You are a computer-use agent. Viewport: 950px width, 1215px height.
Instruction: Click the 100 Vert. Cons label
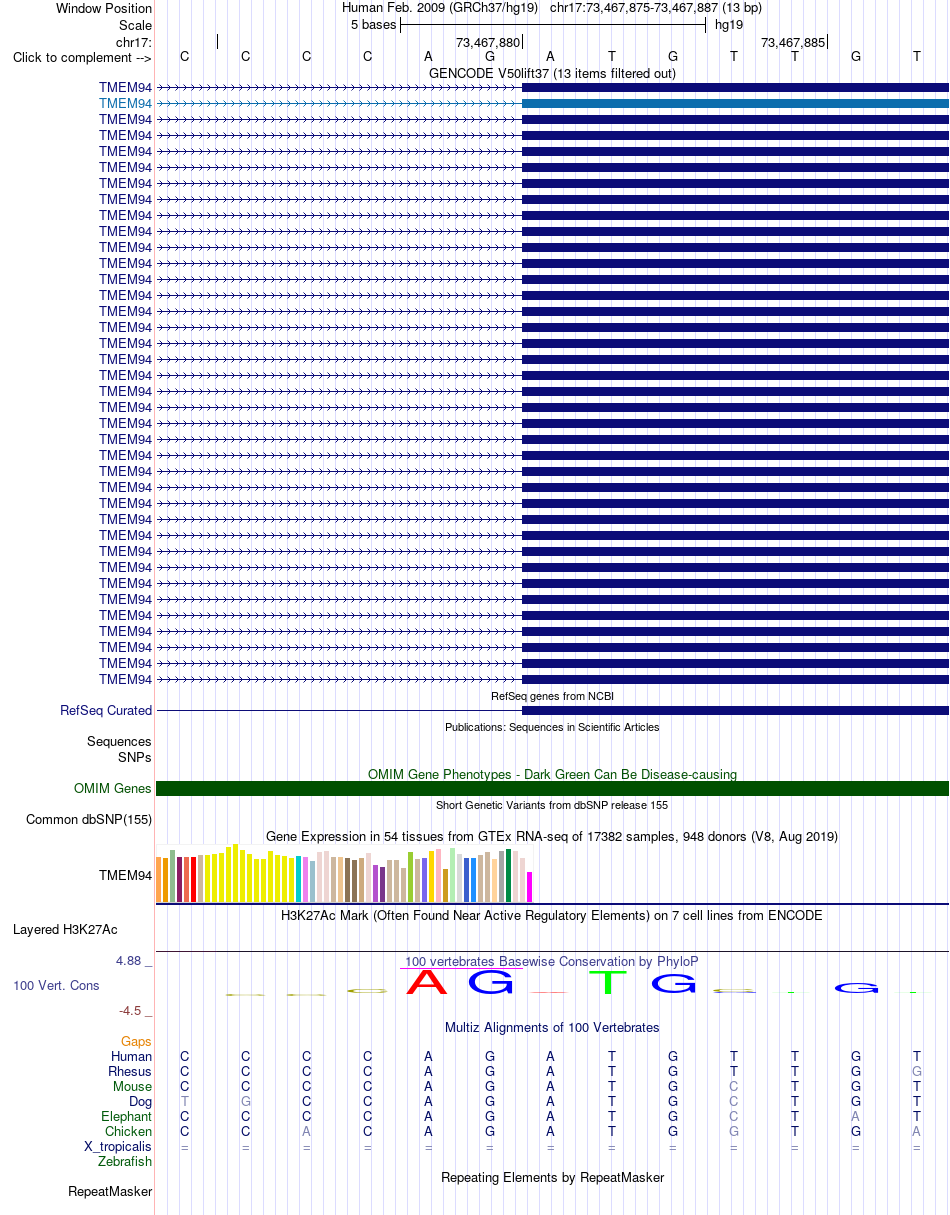pos(56,985)
